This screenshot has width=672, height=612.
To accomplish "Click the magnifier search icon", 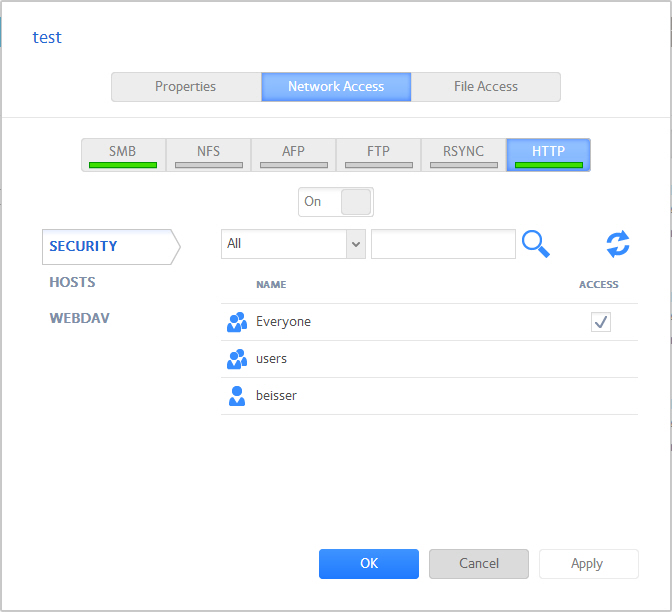I will pyautogui.click(x=536, y=244).
